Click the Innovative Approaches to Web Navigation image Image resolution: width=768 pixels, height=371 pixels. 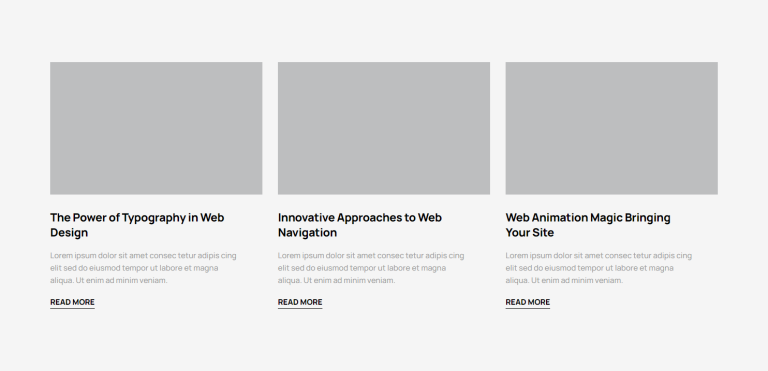[x=384, y=128]
